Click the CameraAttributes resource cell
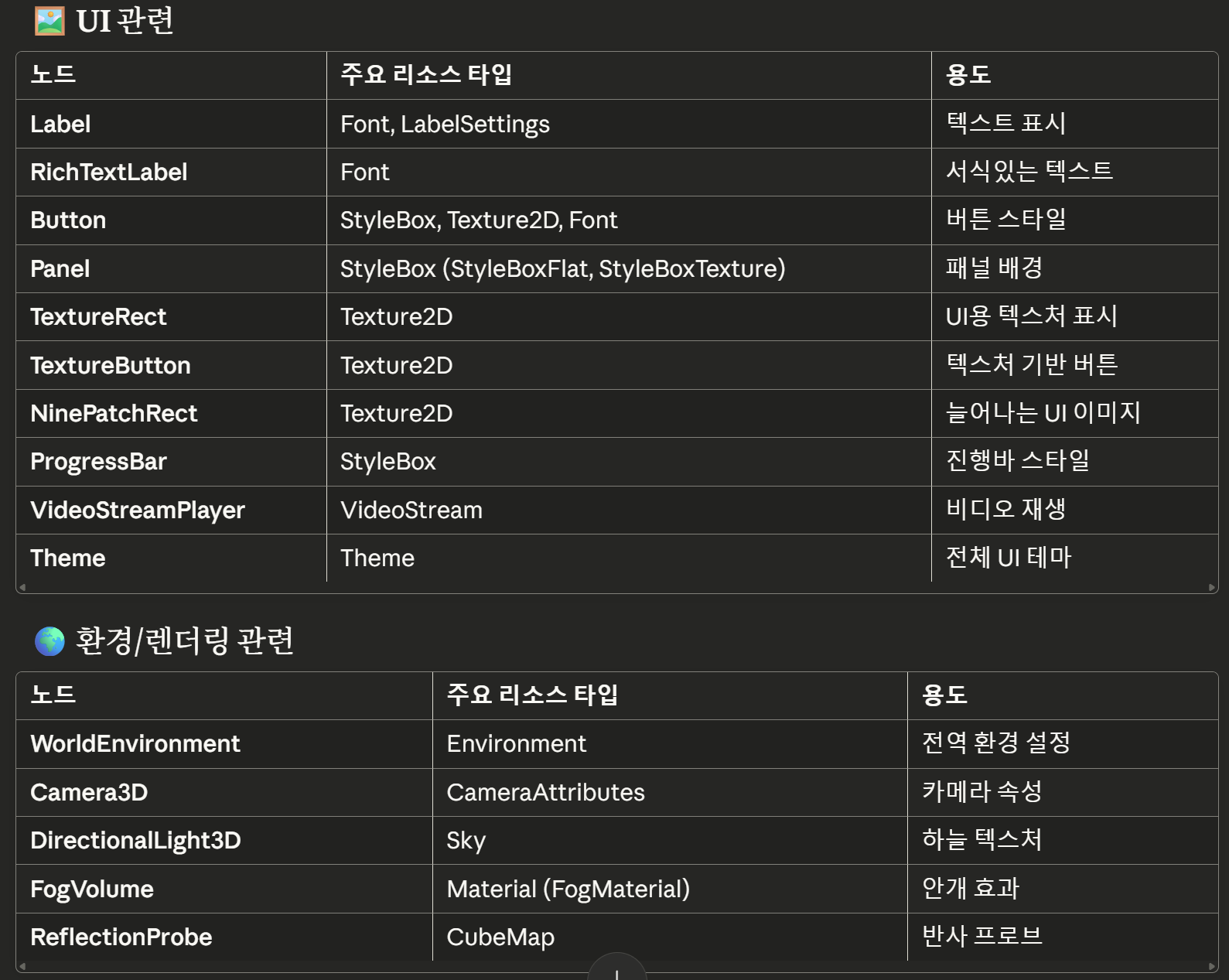 tap(545, 793)
